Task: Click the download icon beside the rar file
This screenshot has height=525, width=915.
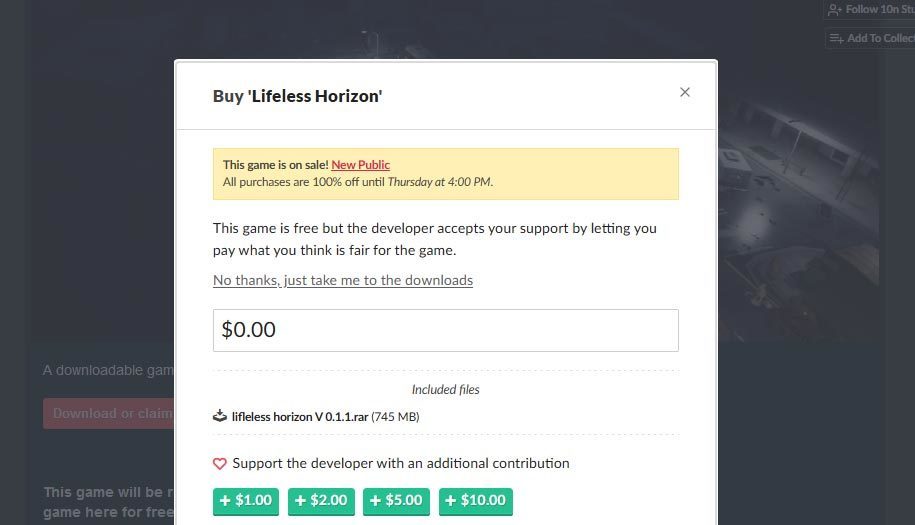Action: pyautogui.click(x=219, y=416)
